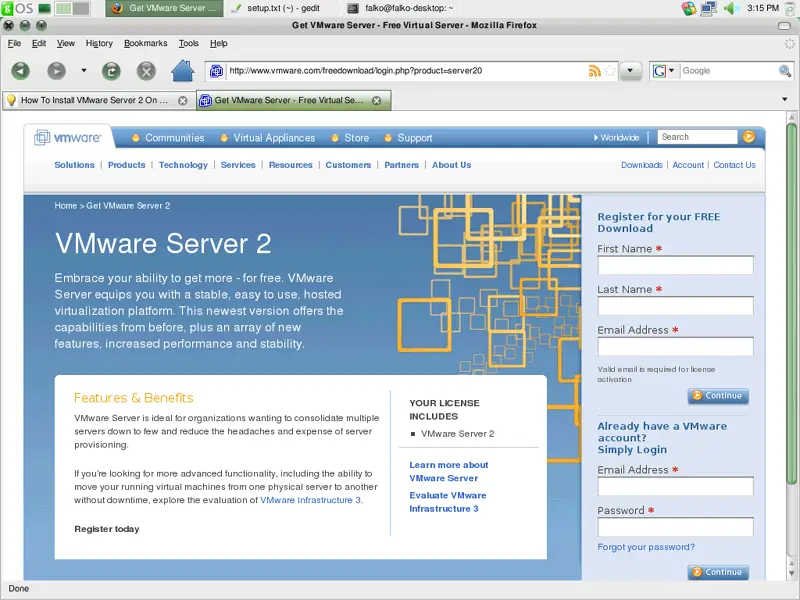Click the site identity icon in address bar
800x600 pixels.
tap(216, 71)
